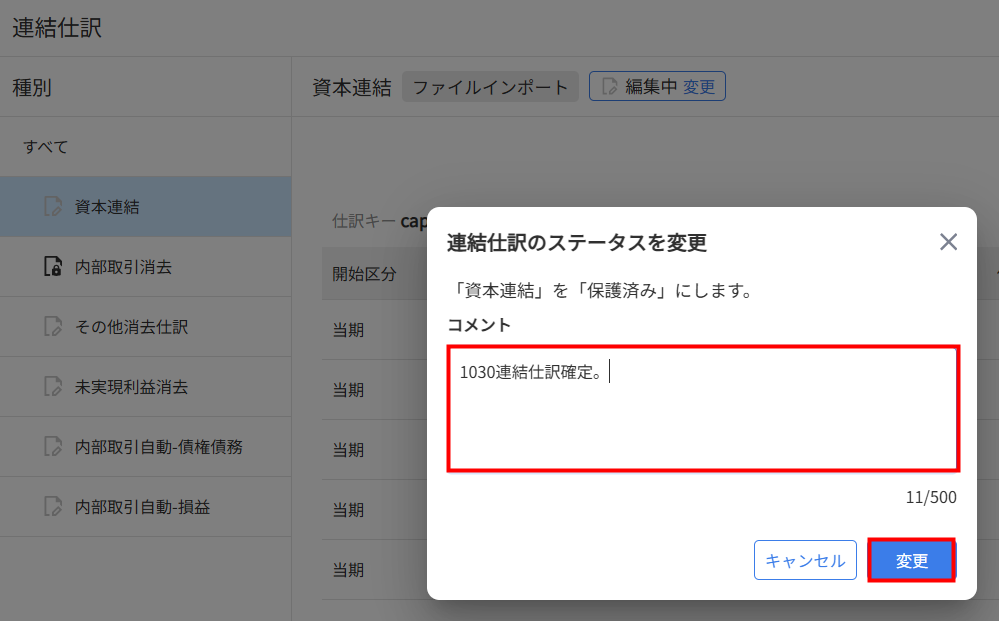Image resolution: width=999 pixels, height=621 pixels.
Task: Click the edit icon next to その他消去仕訳
Action: 53,327
